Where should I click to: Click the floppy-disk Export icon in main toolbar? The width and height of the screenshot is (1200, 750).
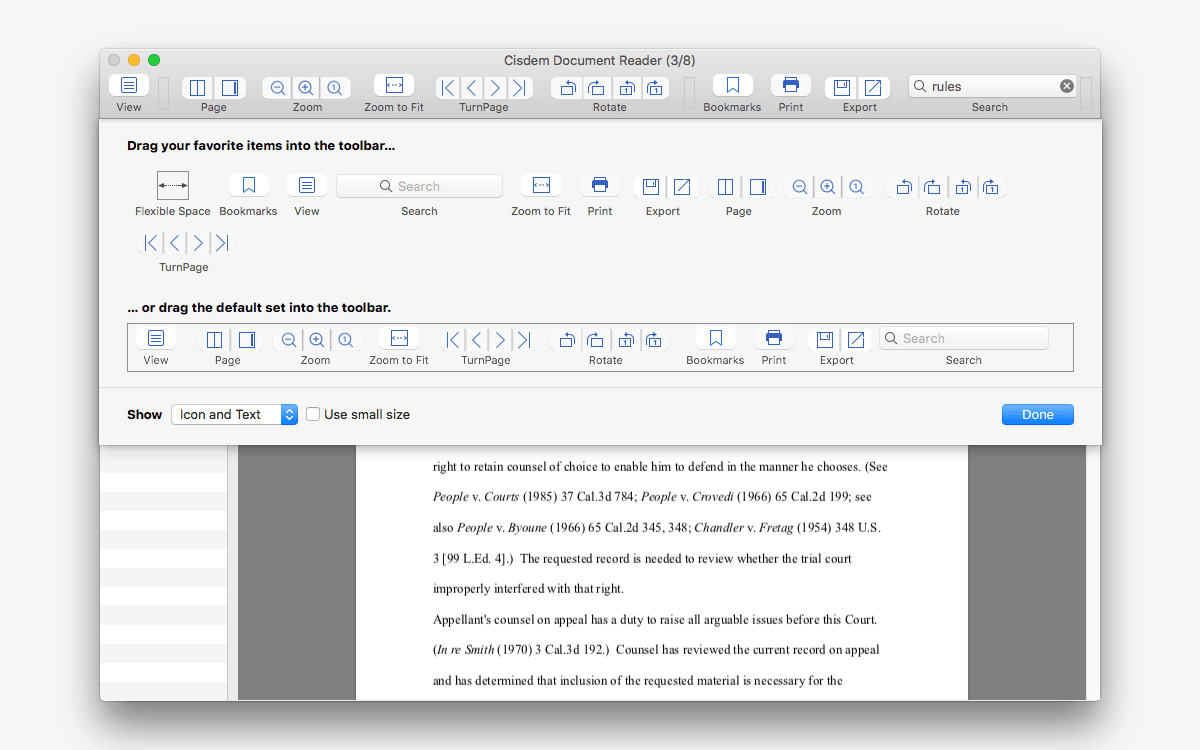point(842,88)
